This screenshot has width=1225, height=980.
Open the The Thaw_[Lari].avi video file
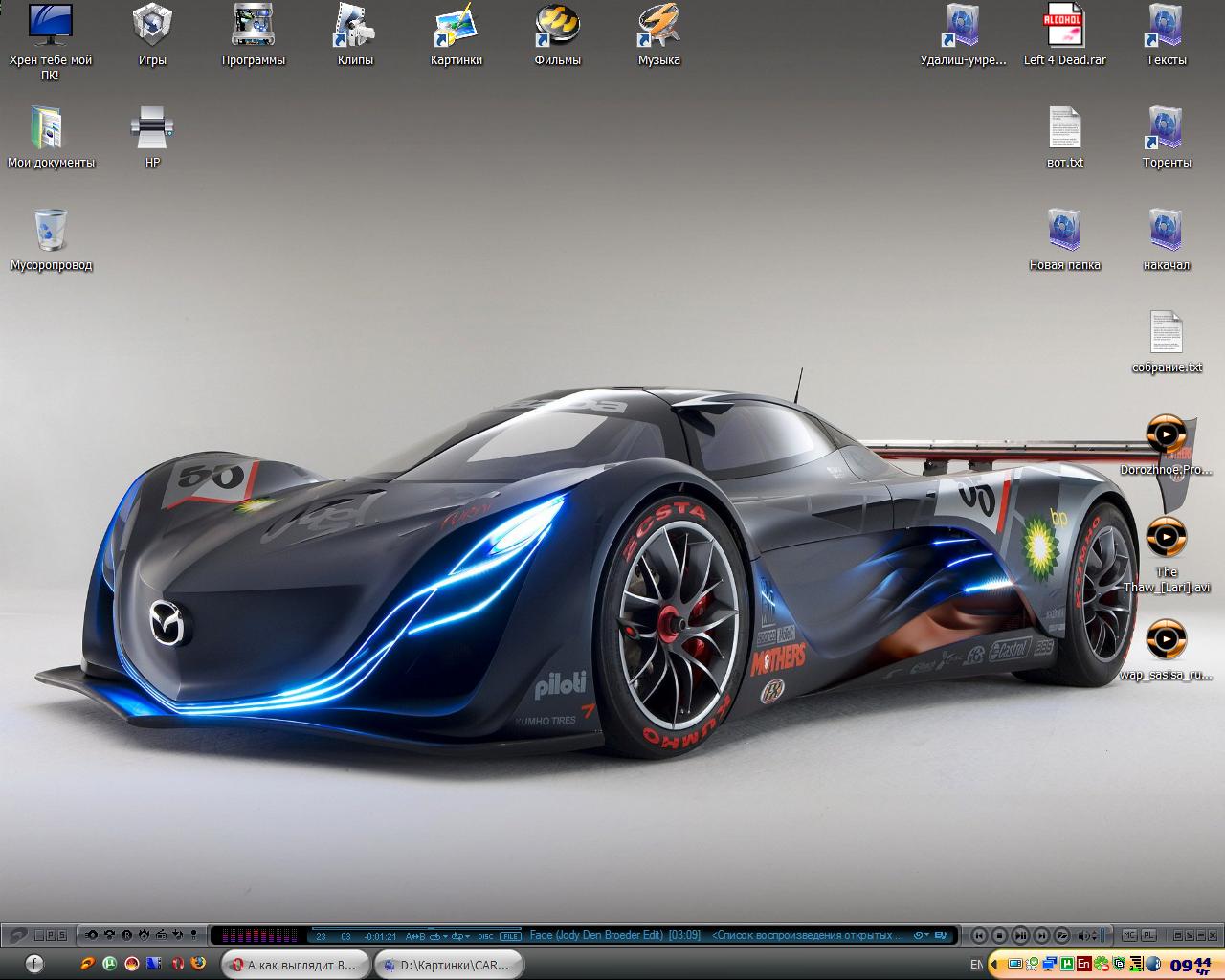pyautogui.click(x=1166, y=538)
